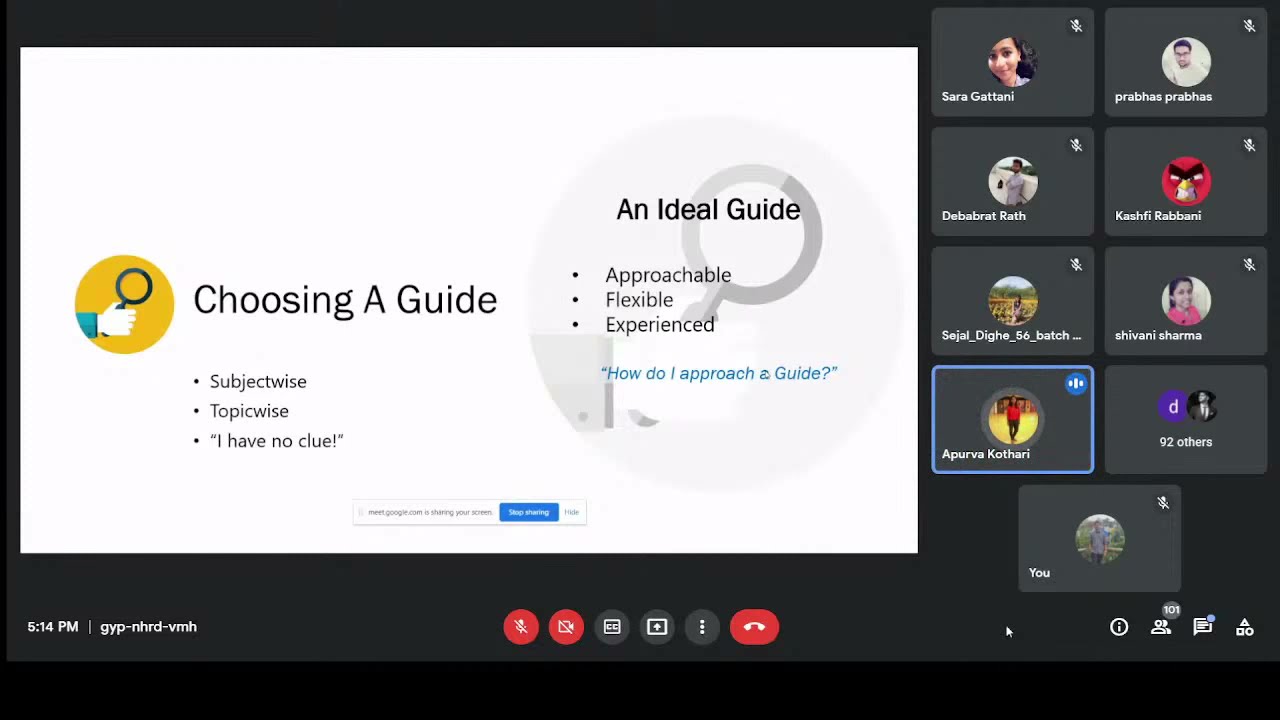Click muted mic icon on You tile

click(1163, 503)
